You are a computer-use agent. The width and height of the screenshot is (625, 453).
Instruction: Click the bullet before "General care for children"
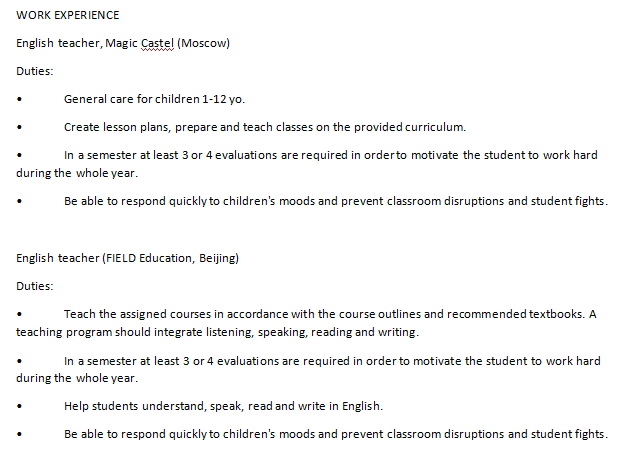coord(19,100)
